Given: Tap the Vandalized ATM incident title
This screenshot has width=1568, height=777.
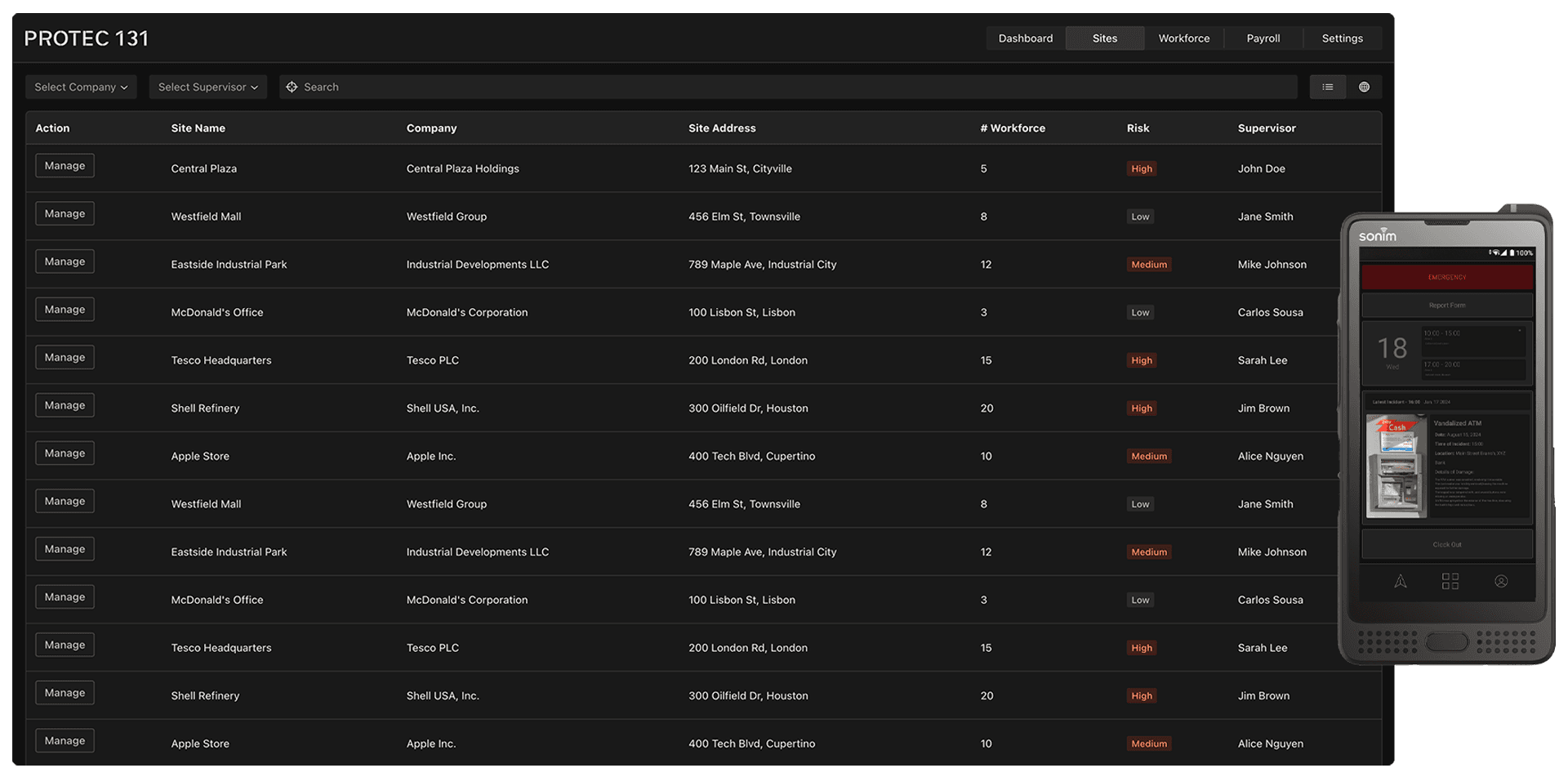Looking at the screenshot, I should (x=1458, y=423).
